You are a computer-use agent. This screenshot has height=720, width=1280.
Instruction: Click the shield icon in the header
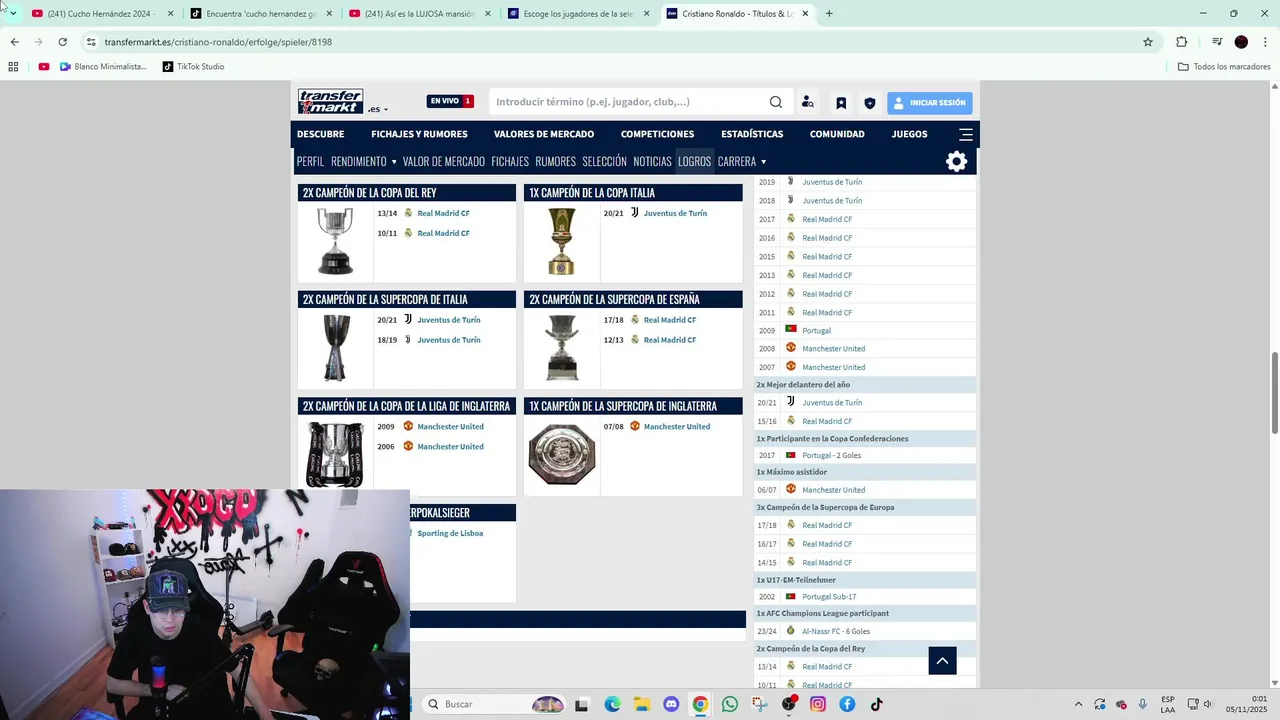point(870,103)
